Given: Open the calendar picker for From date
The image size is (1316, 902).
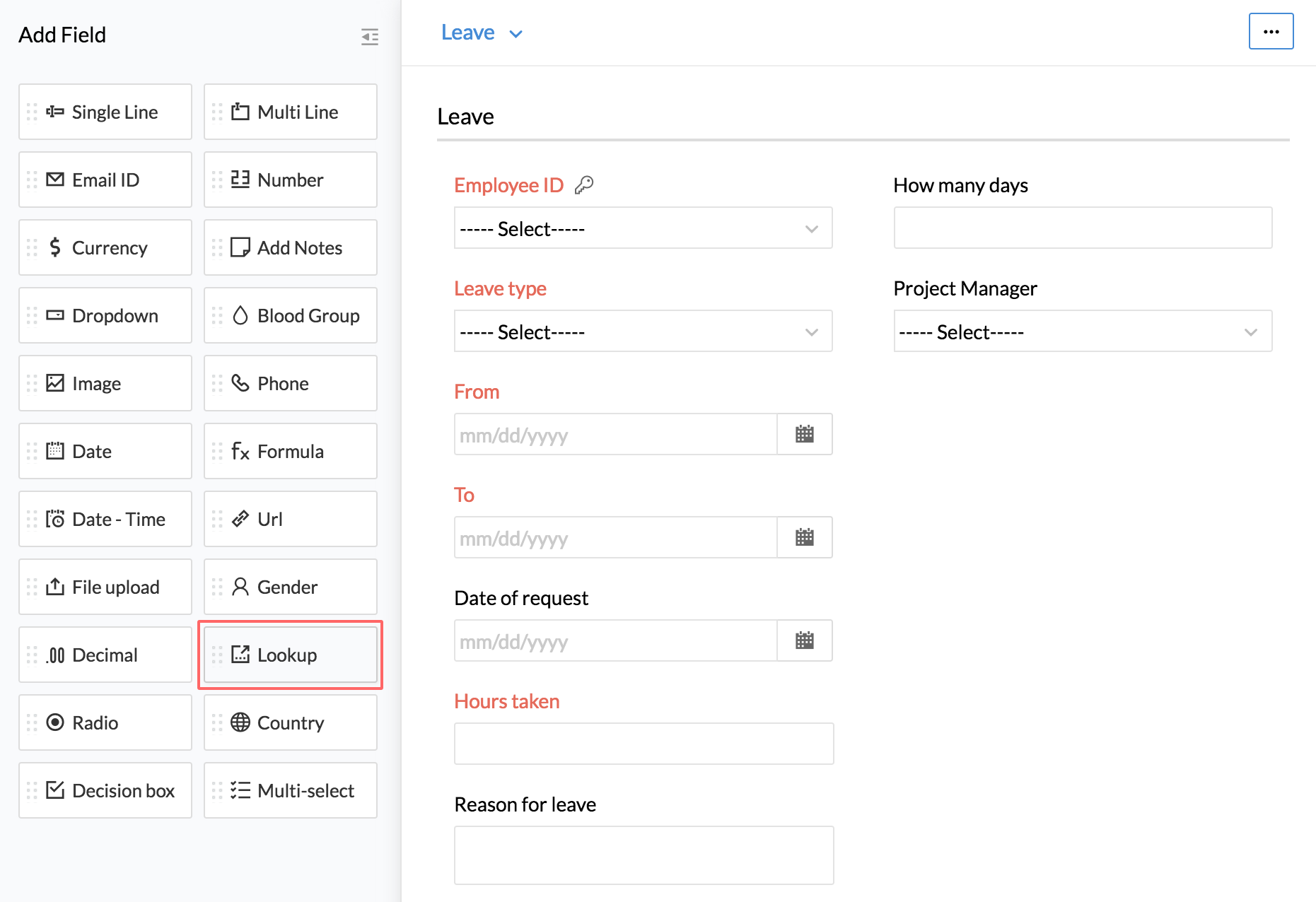Looking at the screenshot, I should point(804,434).
